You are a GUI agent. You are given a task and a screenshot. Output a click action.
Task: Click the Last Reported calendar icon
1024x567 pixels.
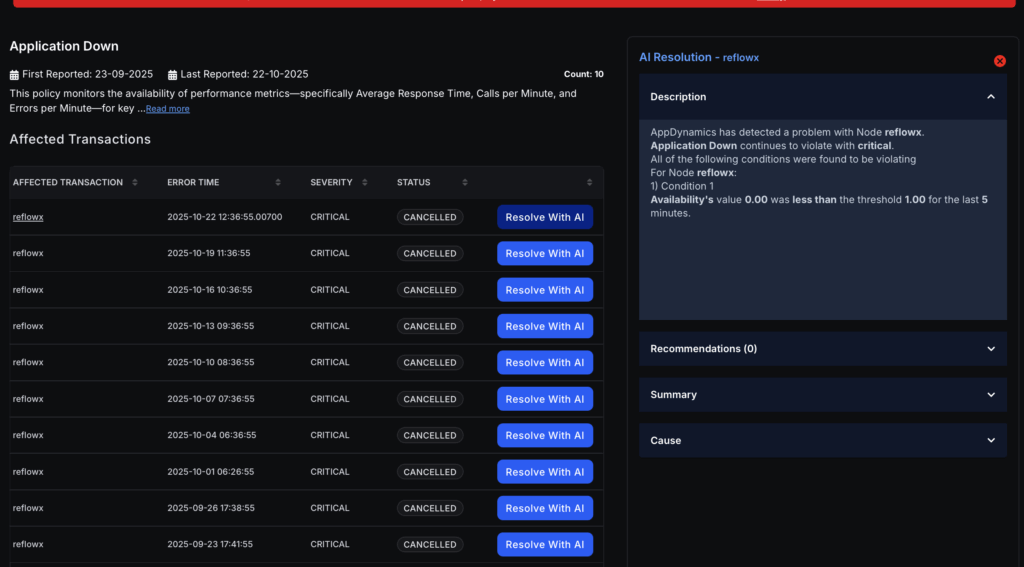(x=173, y=75)
